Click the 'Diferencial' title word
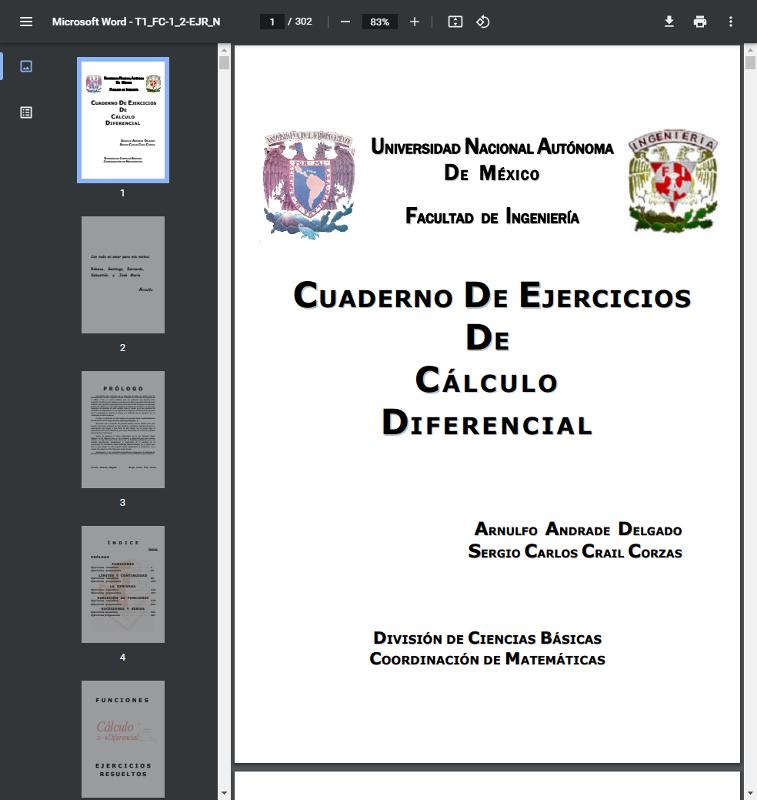 (x=487, y=423)
